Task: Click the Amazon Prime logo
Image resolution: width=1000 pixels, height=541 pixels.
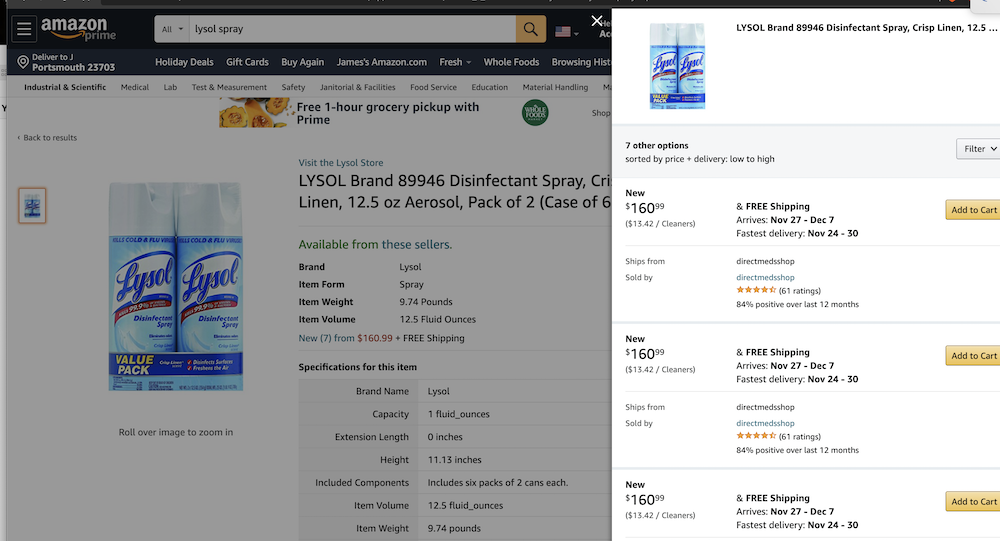Action: coord(78,30)
